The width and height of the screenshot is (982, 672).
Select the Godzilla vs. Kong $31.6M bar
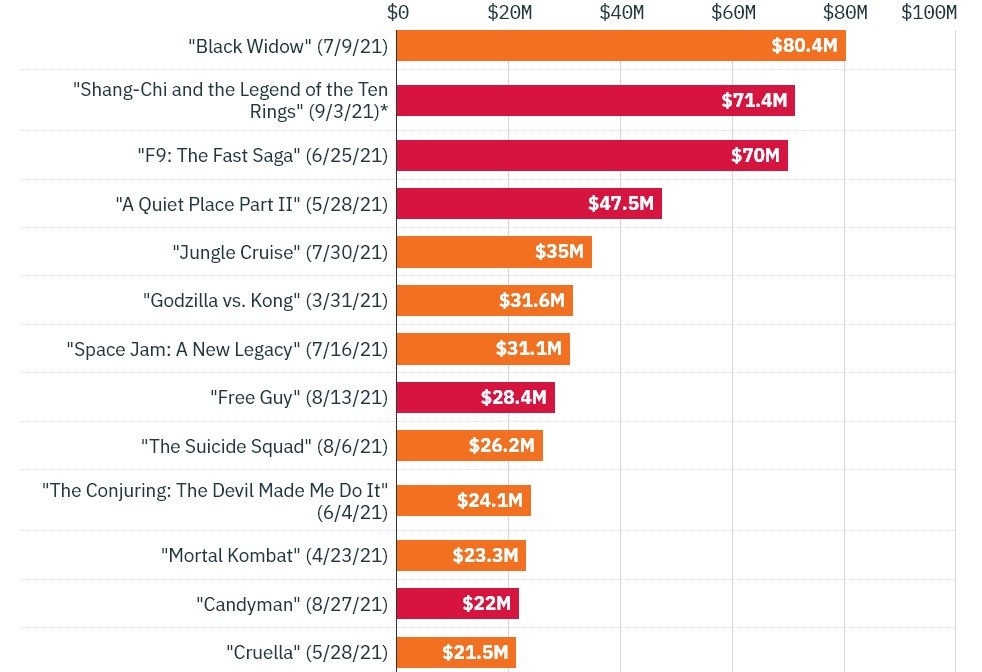[x=484, y=300]
